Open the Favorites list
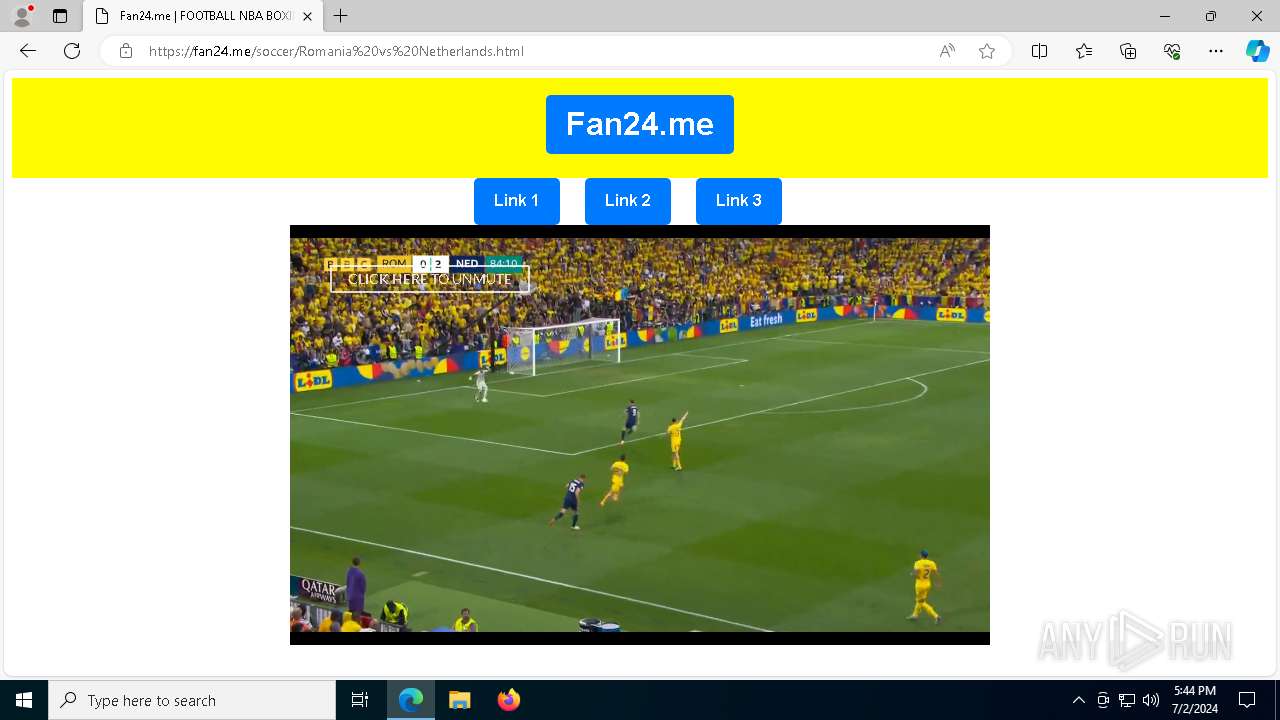 click(x=1084, y=51)
